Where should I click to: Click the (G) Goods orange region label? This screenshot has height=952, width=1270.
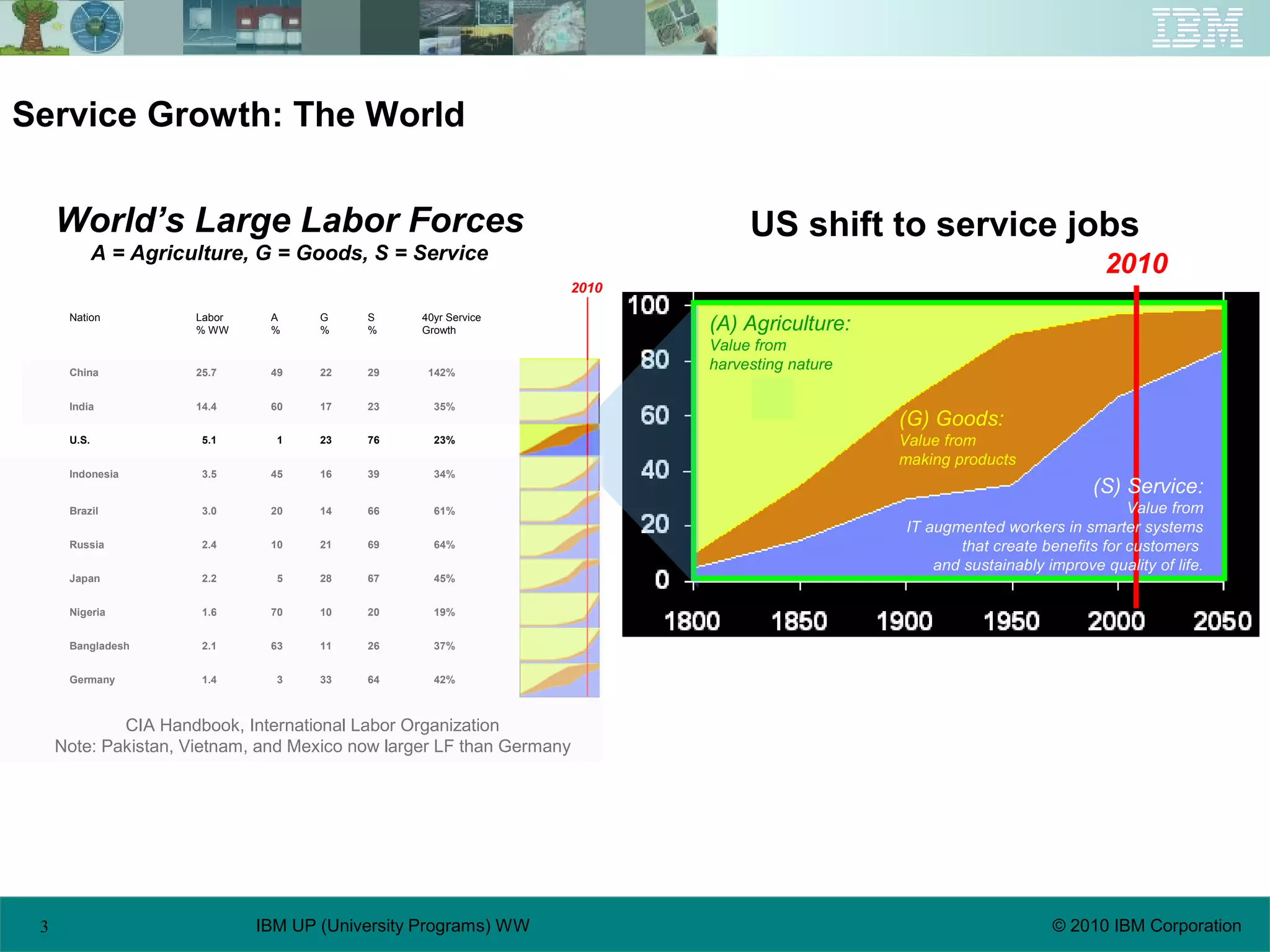coord(951,419)
